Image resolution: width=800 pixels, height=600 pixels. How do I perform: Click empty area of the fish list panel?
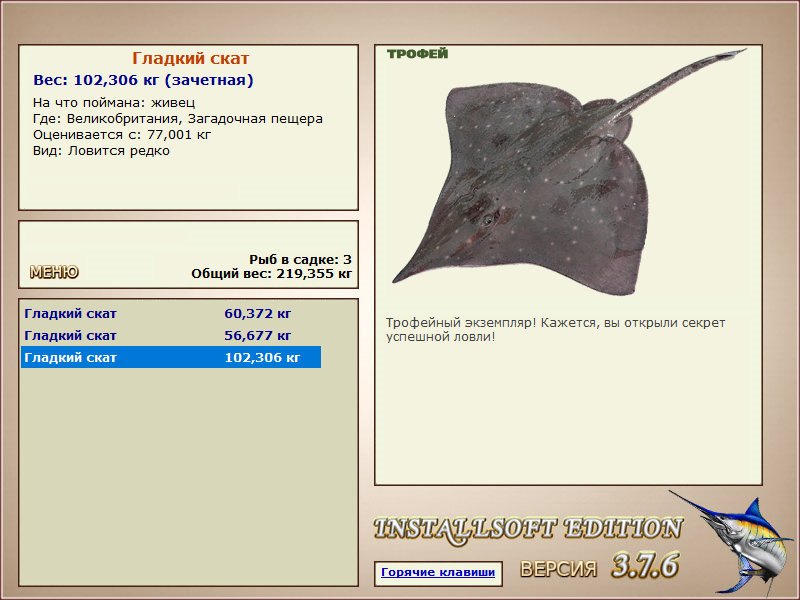point(188,474)
